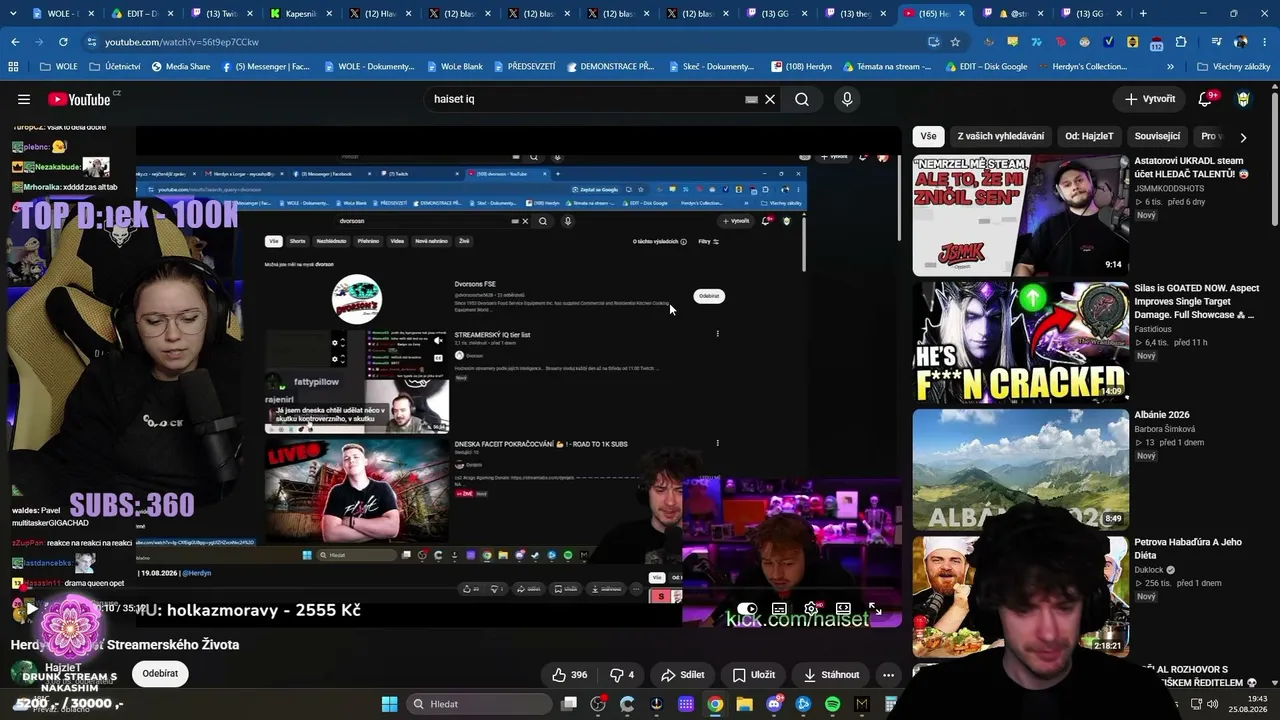
Task: Click the Sdílet share button
Action: point(683,675)
